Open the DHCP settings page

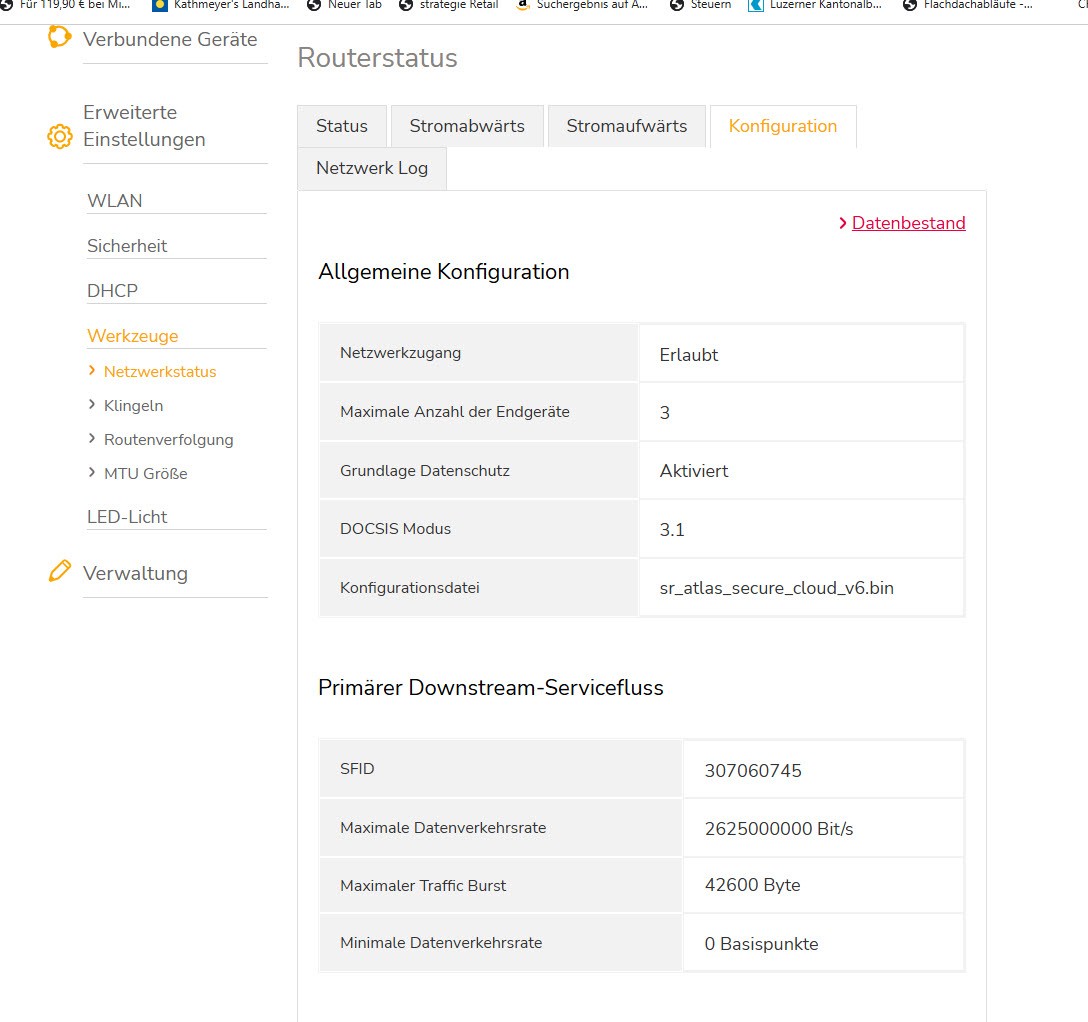tap(112, 291)
